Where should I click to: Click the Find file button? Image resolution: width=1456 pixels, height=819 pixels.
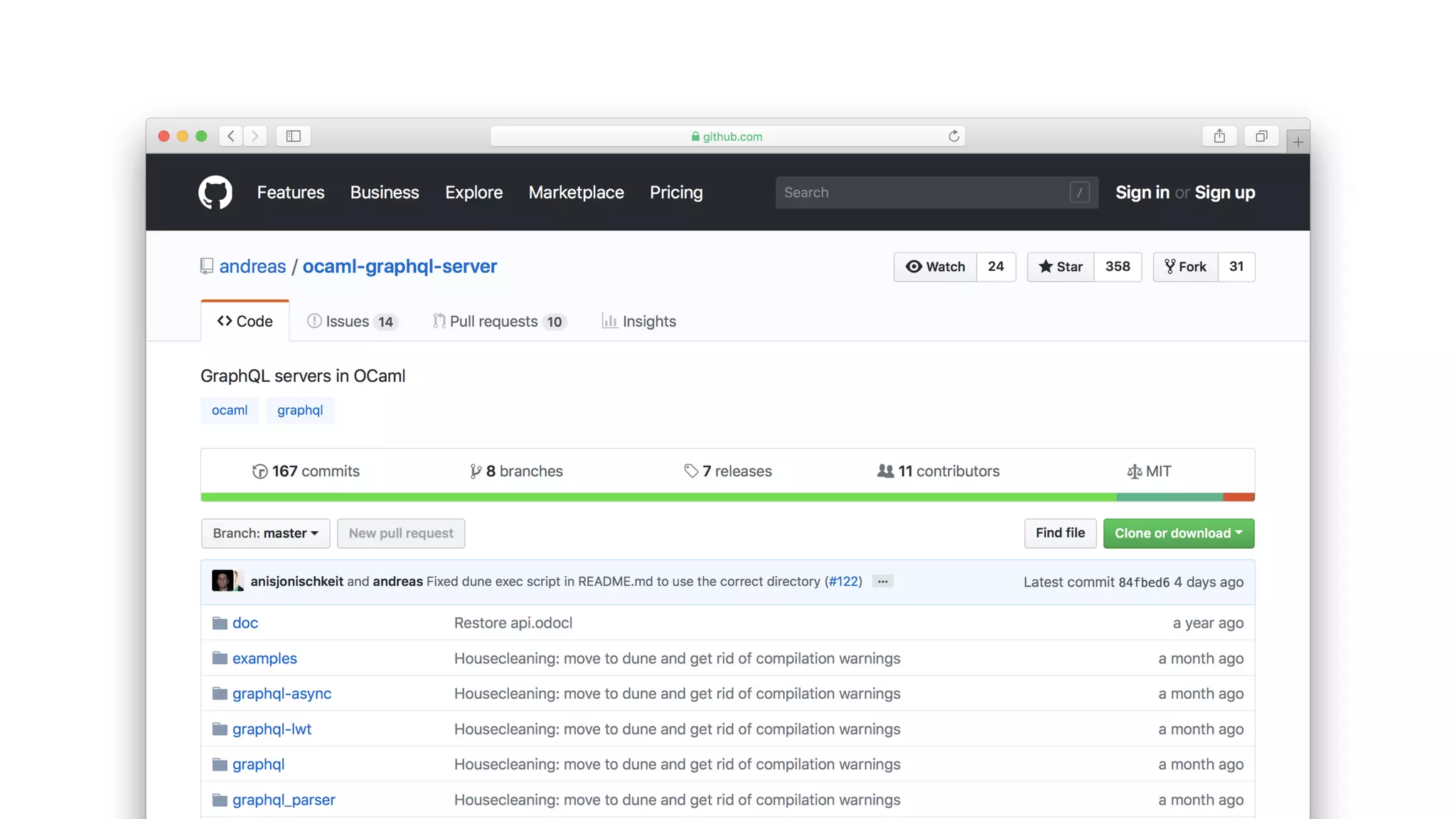[x=1059, y=533]
